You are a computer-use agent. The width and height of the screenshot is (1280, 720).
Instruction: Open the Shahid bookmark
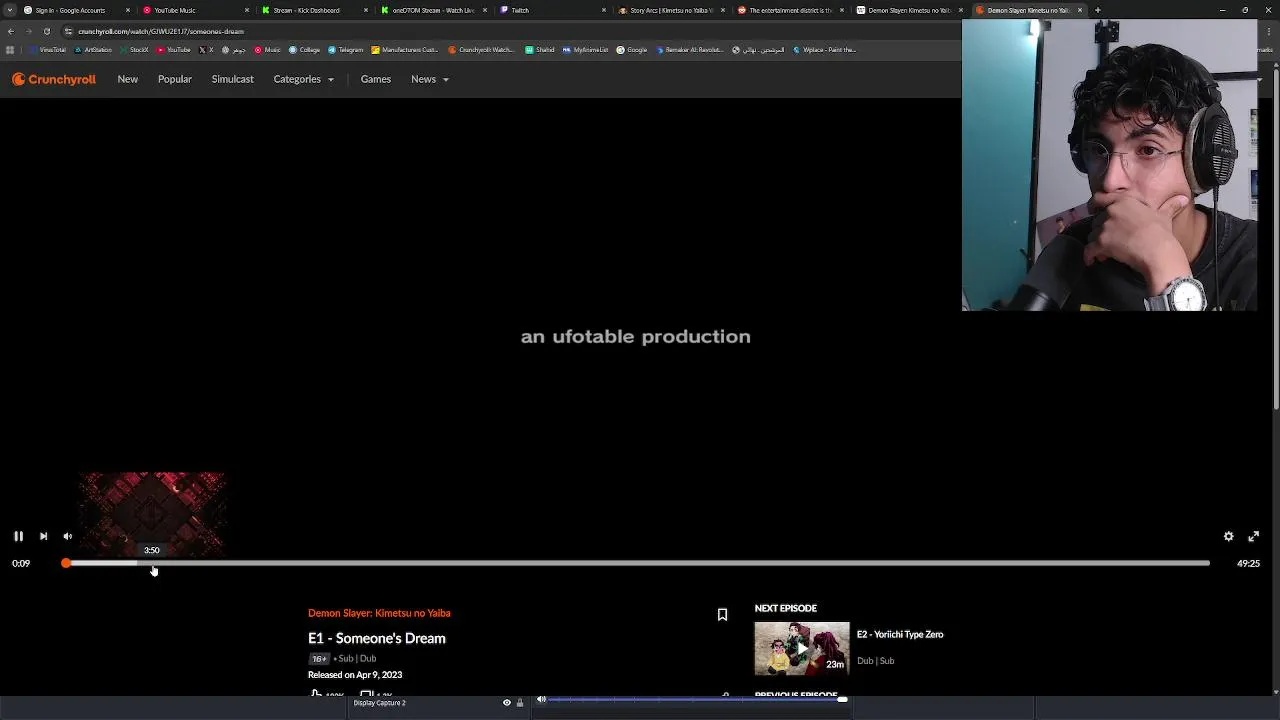click(x=540, y=50)
